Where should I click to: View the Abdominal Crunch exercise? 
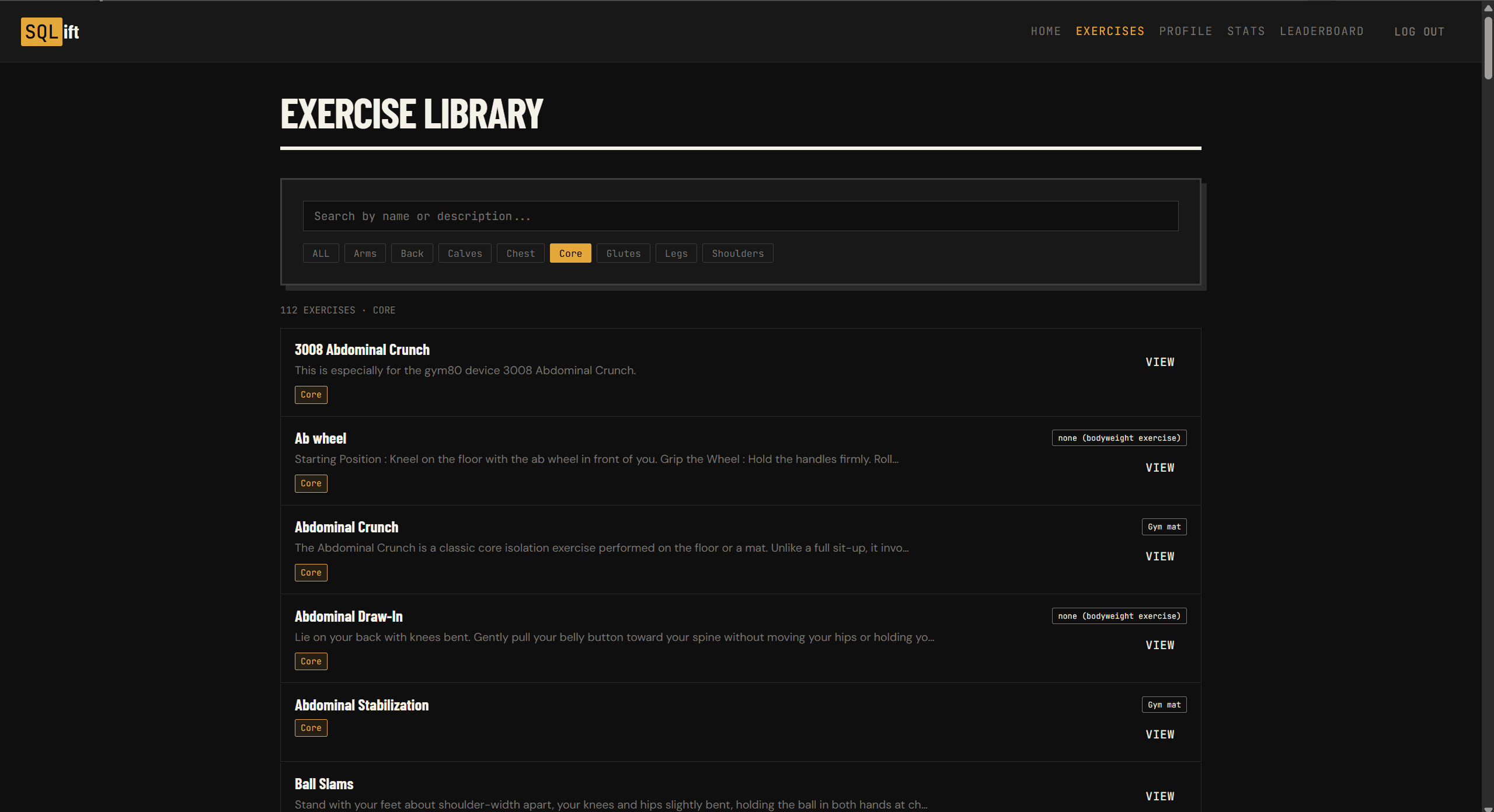pyautogui.click(x=1159, y=556)
